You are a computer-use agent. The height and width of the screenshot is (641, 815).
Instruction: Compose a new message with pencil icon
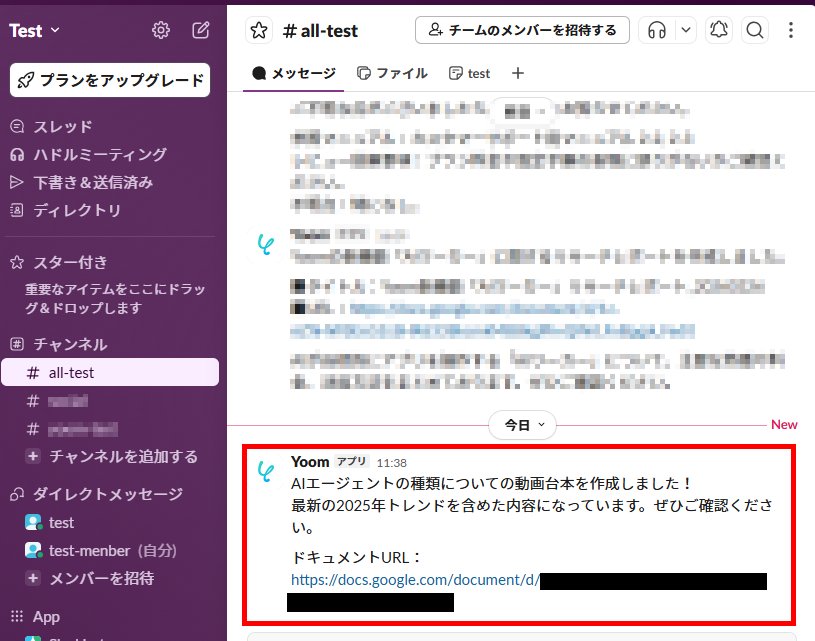201,30
